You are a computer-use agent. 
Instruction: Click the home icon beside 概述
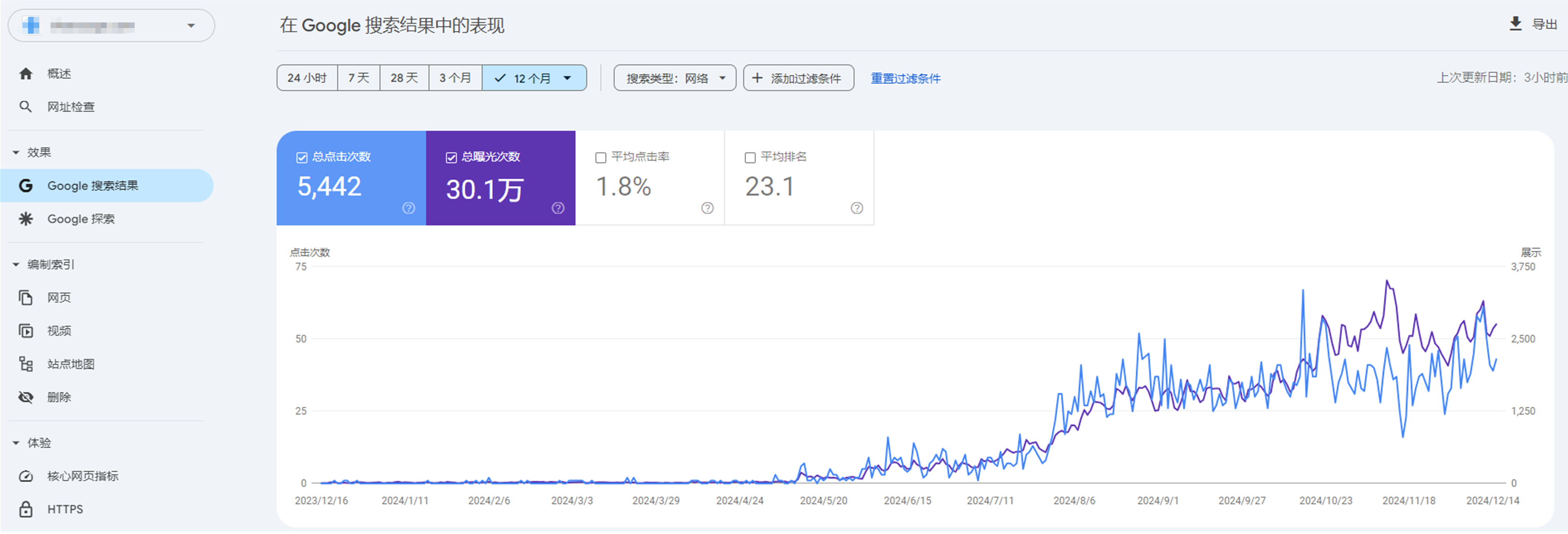[x=26, y=74]
